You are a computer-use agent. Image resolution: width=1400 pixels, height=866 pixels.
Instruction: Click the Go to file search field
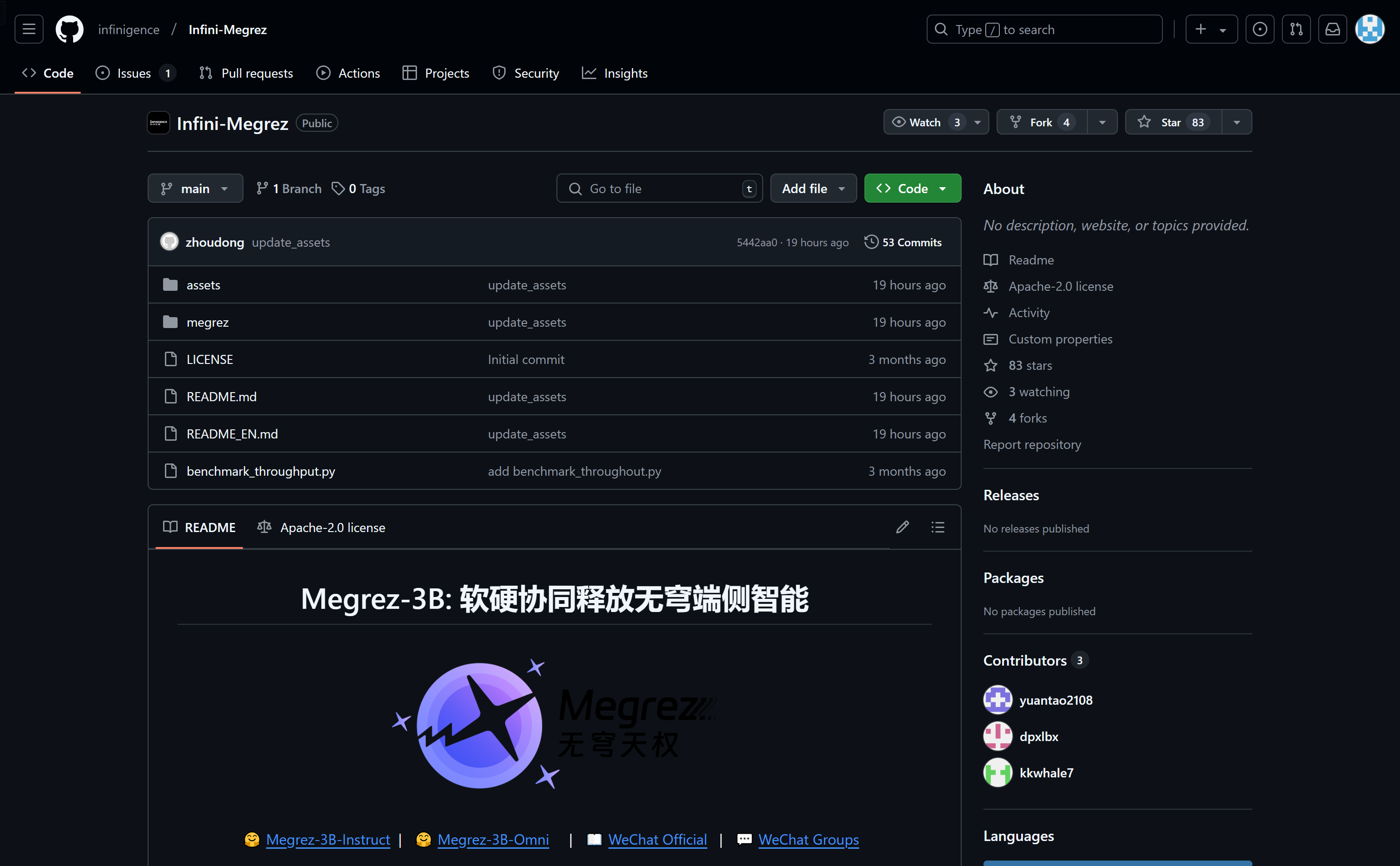659,189
